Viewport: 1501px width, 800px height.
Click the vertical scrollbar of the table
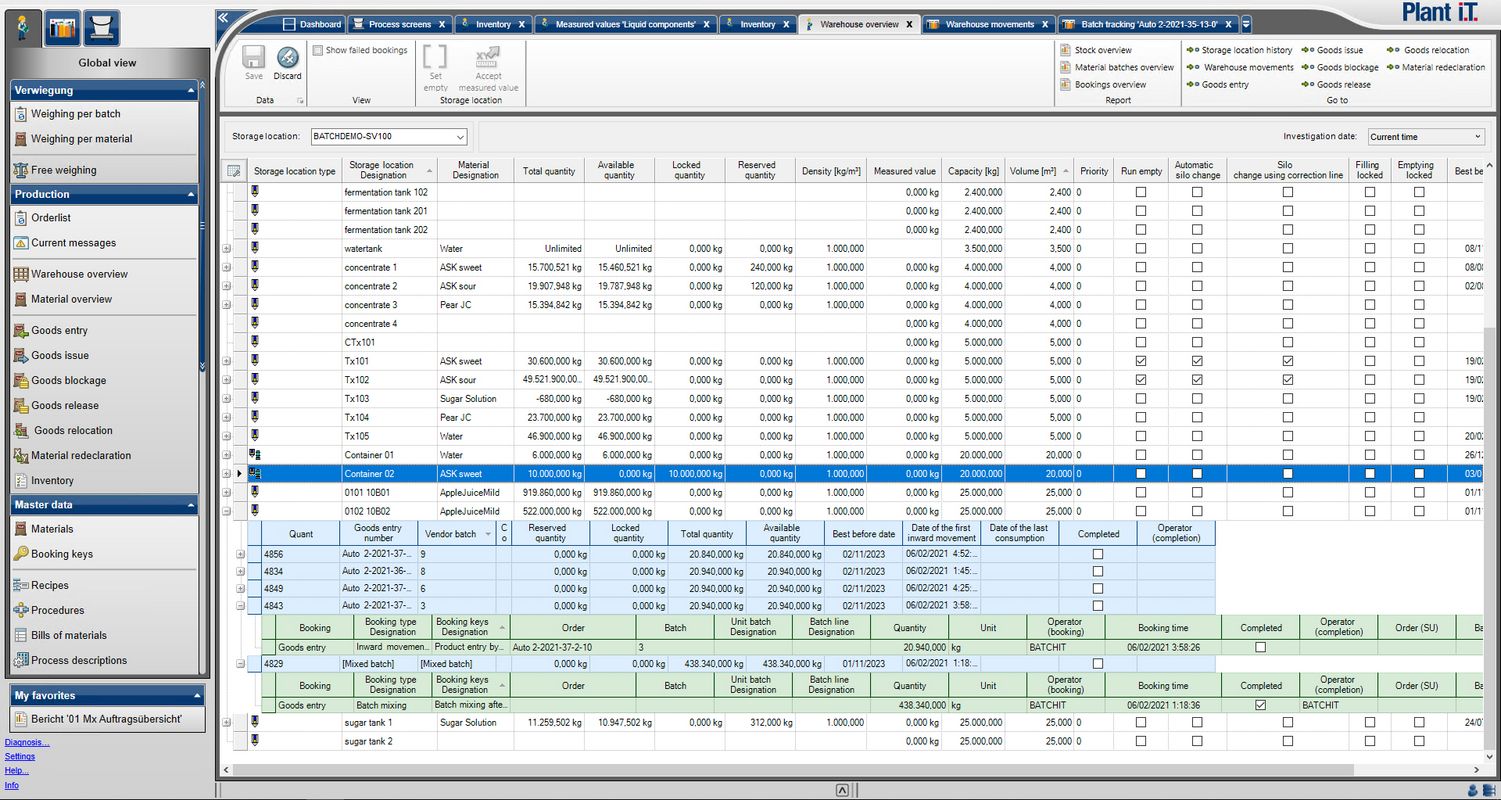pyautogui.click(x=1490, y=539)
